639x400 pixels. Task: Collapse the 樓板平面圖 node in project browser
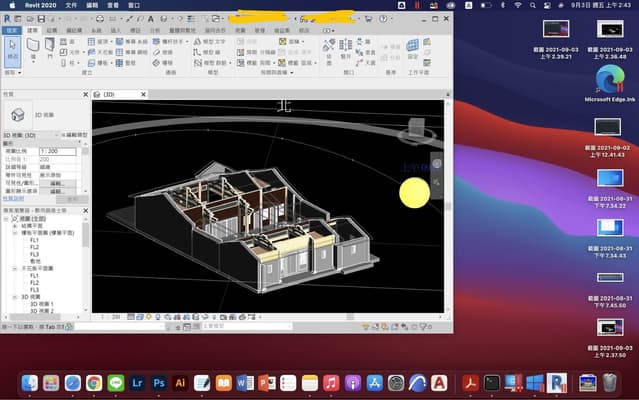[15, 233]
